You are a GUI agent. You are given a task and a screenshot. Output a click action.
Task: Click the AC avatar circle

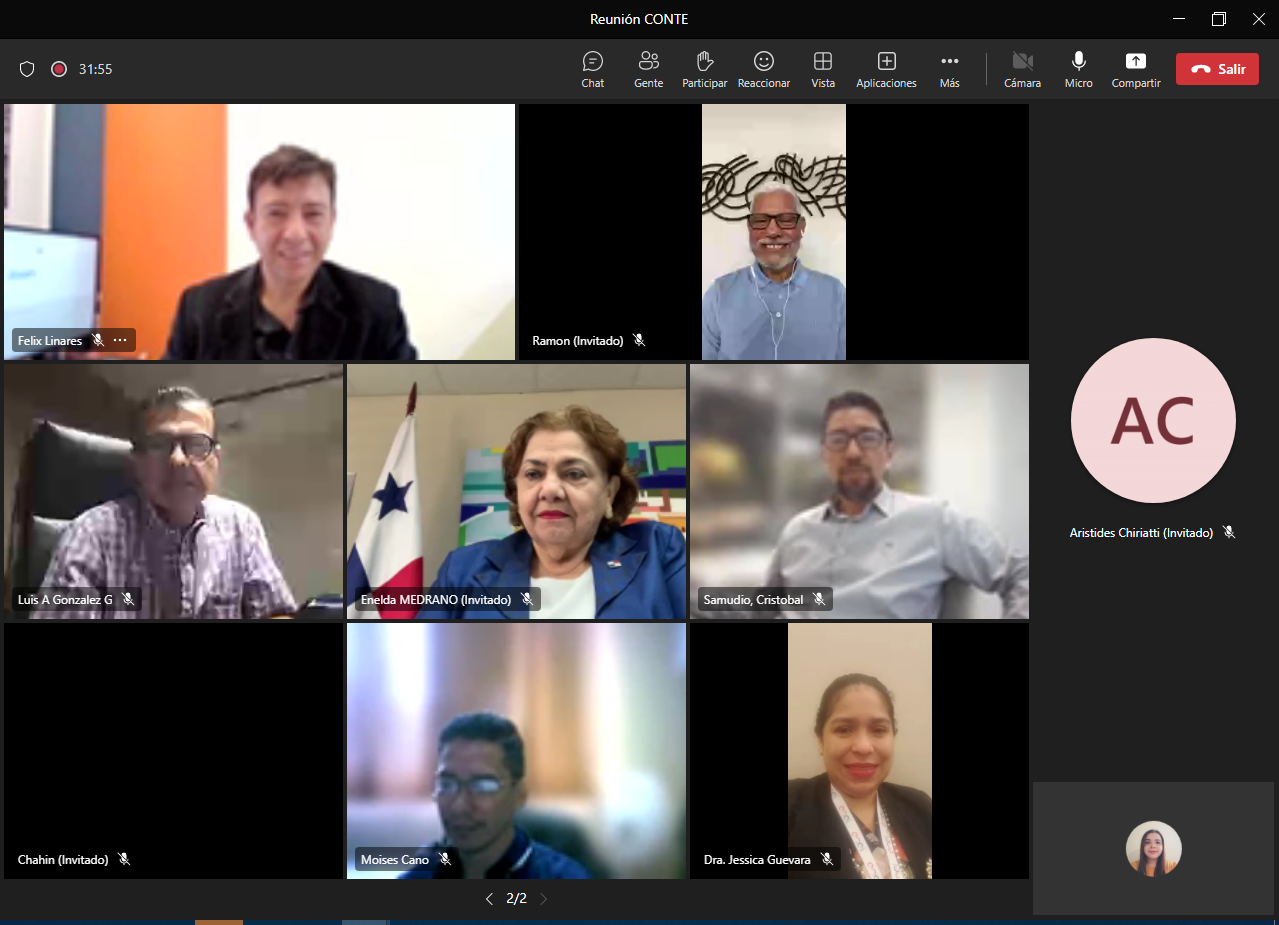pos(1153,420)
